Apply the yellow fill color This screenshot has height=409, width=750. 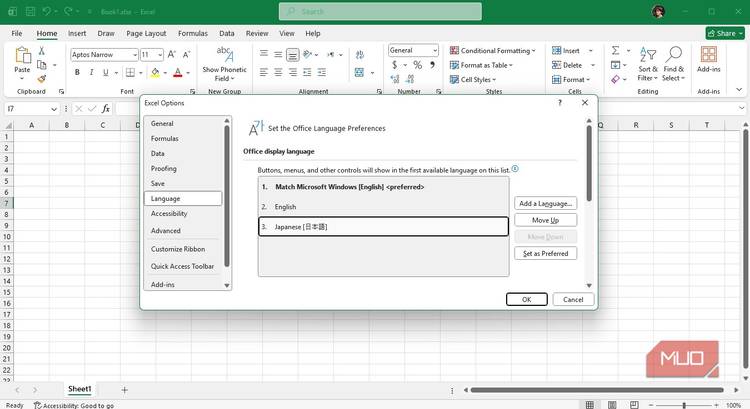click(x=155, y=72)
